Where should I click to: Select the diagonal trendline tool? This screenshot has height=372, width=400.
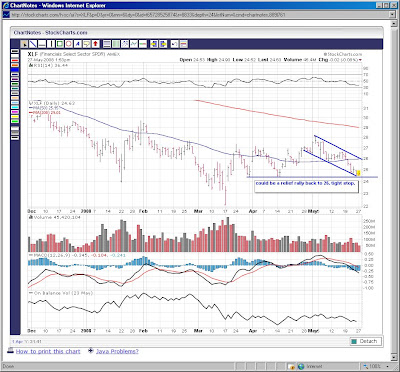[x=33, y=44]
